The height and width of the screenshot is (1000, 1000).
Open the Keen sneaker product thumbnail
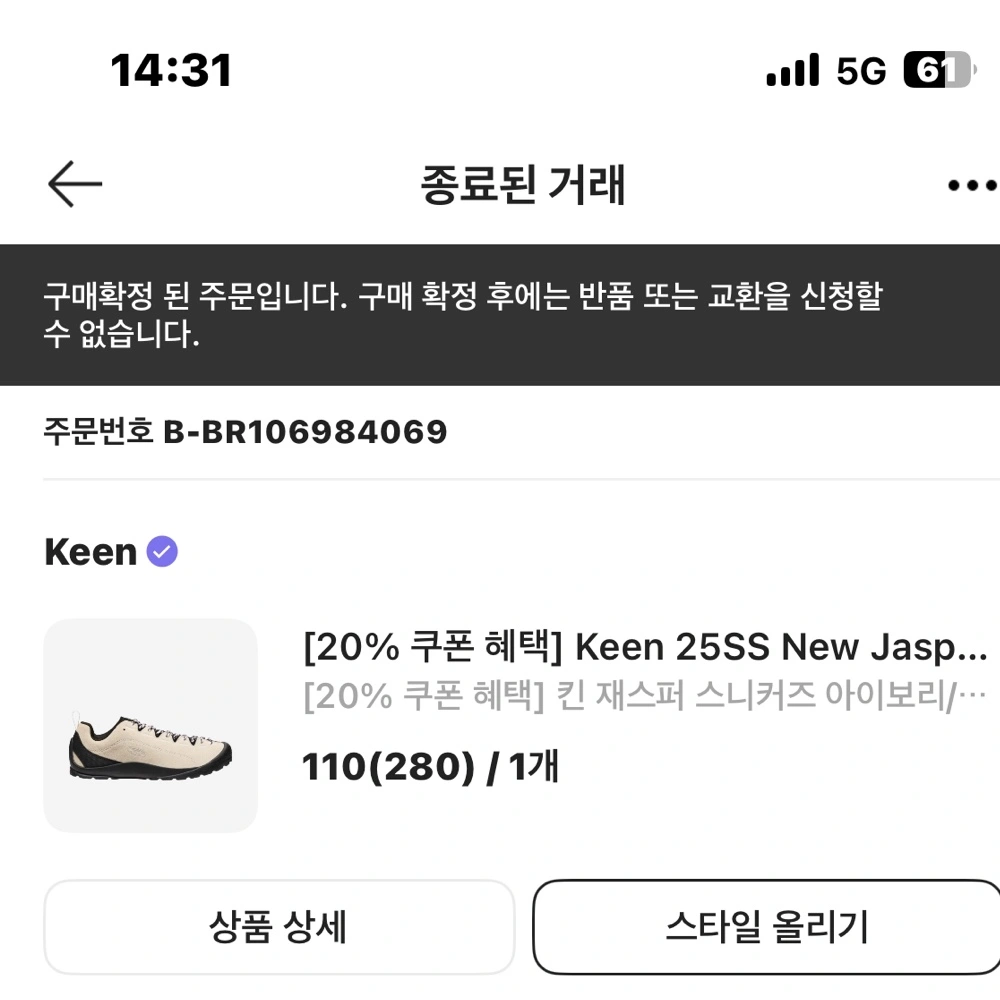coord(151,725)
